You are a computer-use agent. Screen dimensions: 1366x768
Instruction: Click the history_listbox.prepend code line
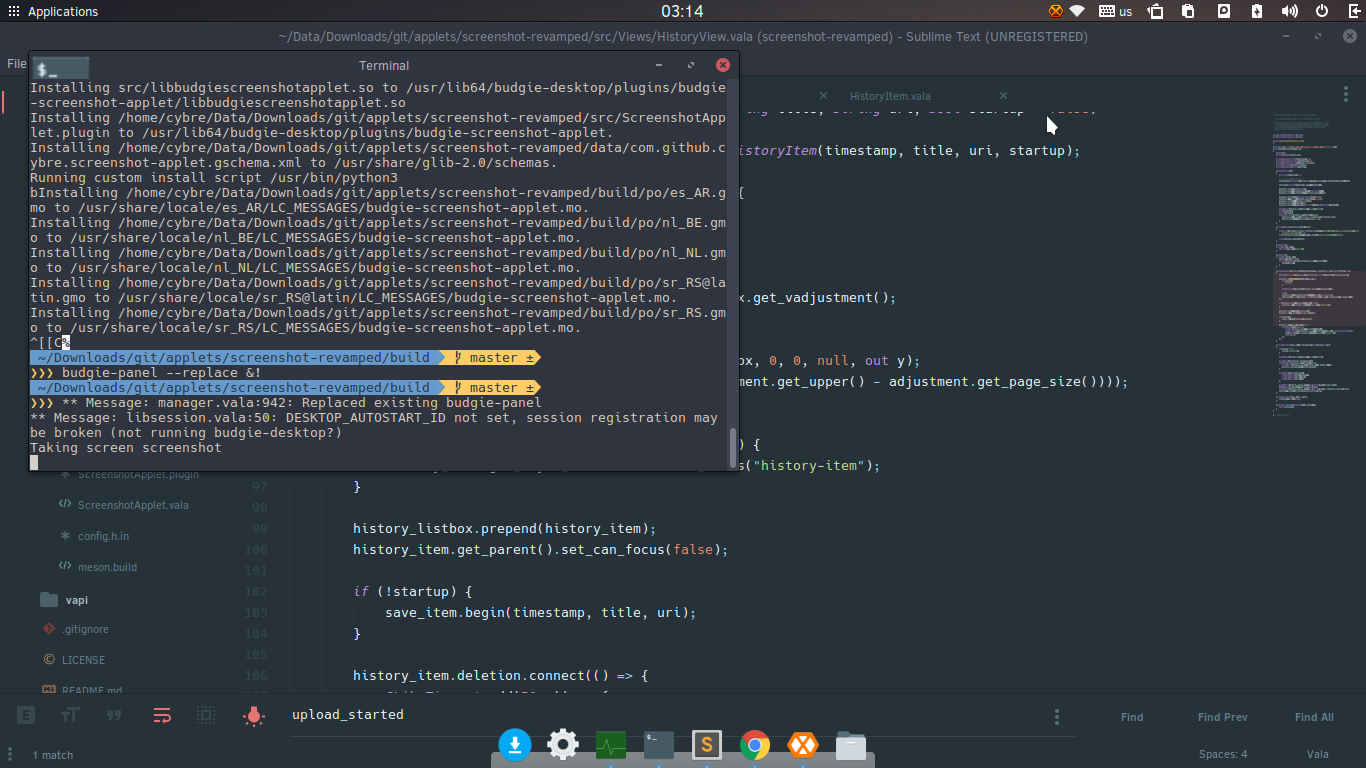(503, 528)
